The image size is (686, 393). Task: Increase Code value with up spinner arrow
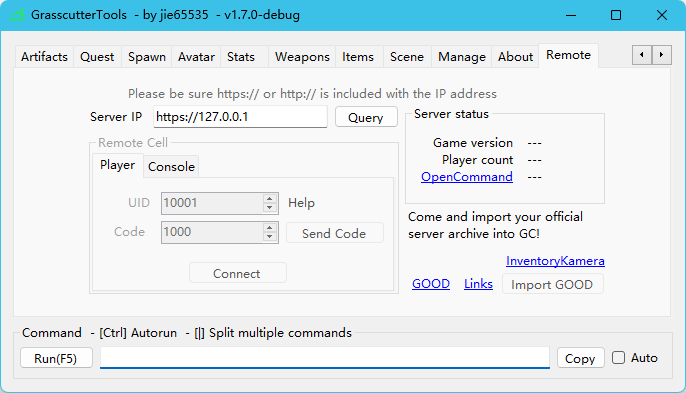pos(270,228)
